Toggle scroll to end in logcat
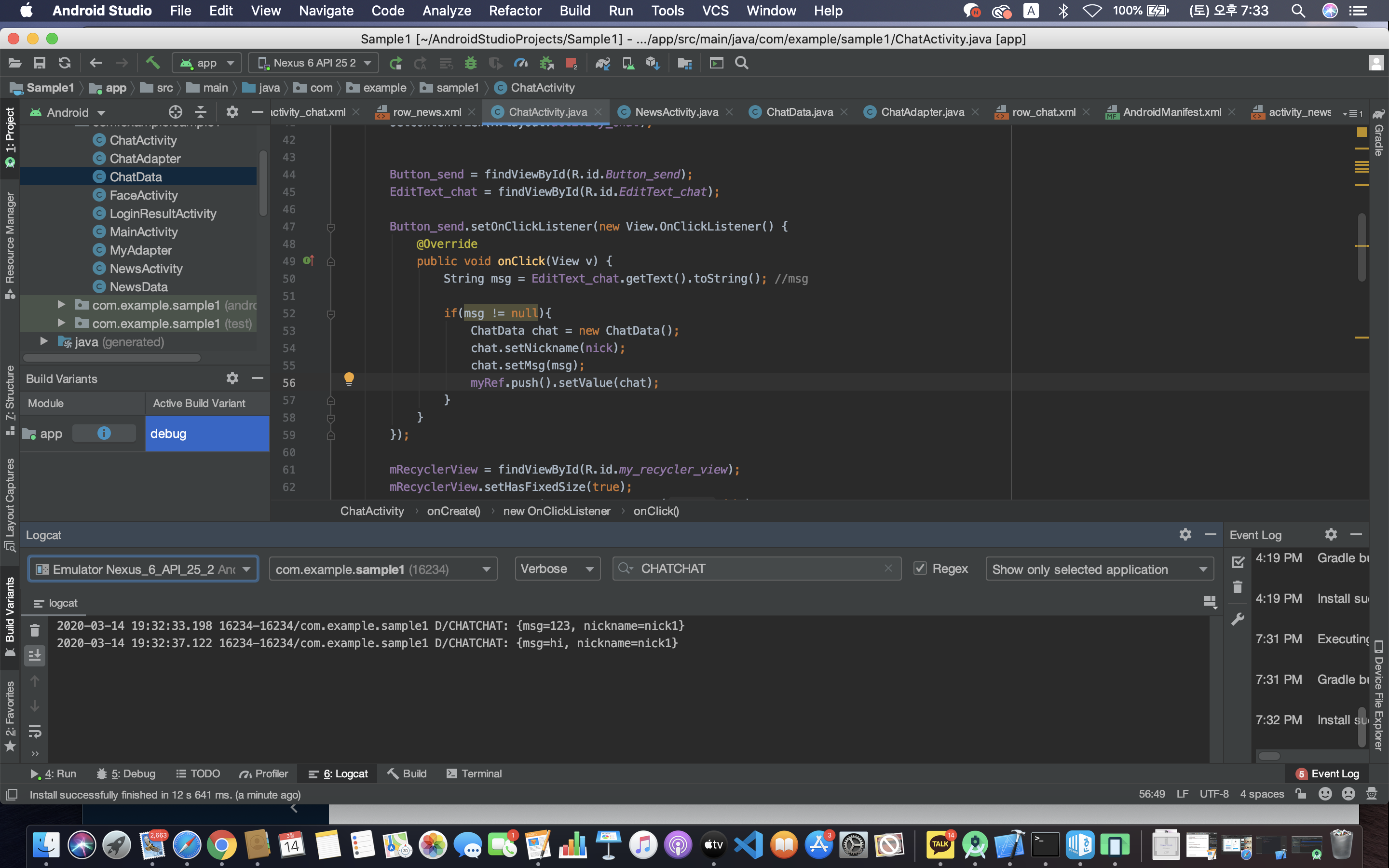Image resolution: width=1389 pixels, height=868 pixels. [34, 655]
